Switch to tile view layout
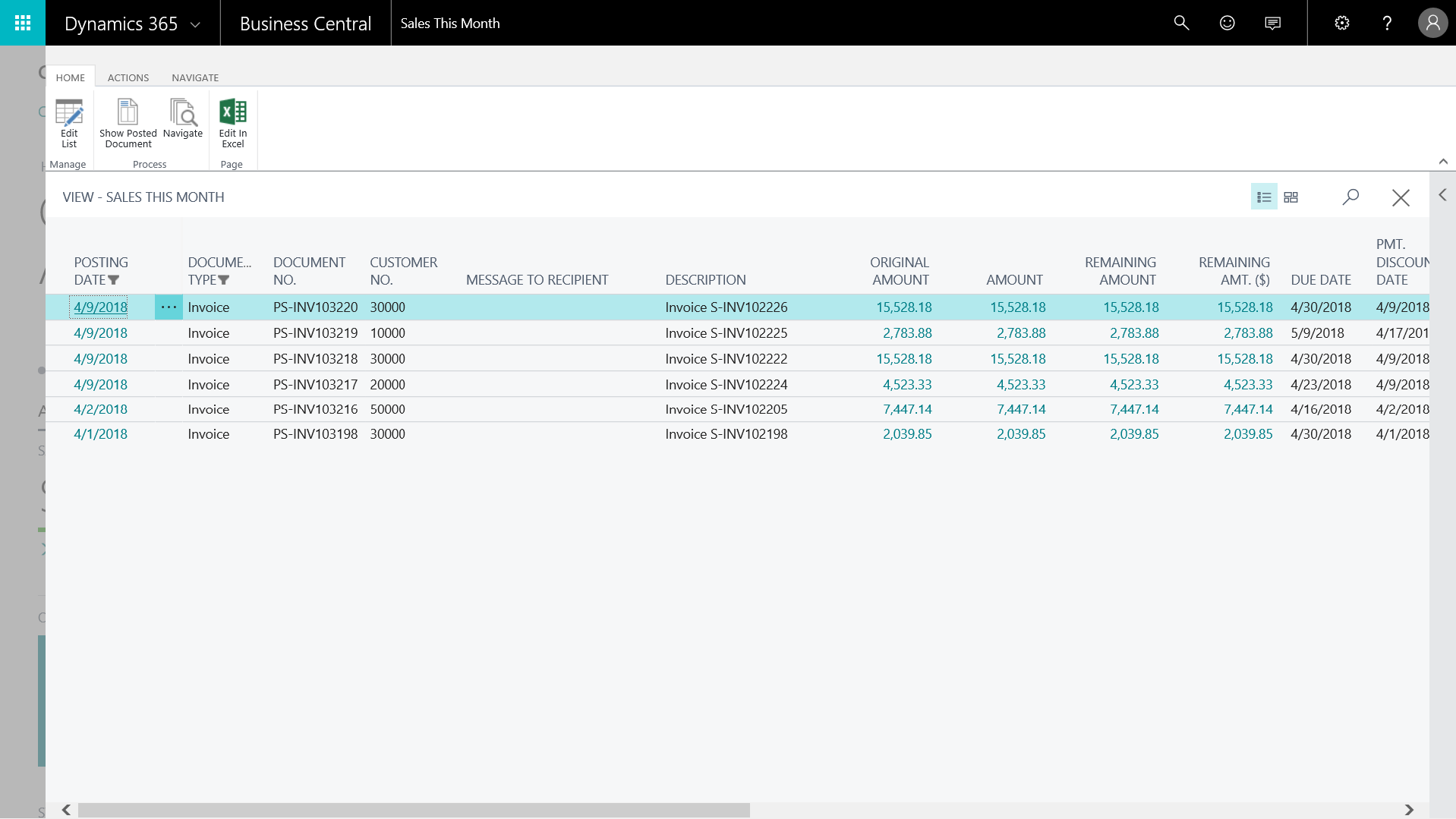Viewport: 1456px width, 819px height. pos(1291,197)
